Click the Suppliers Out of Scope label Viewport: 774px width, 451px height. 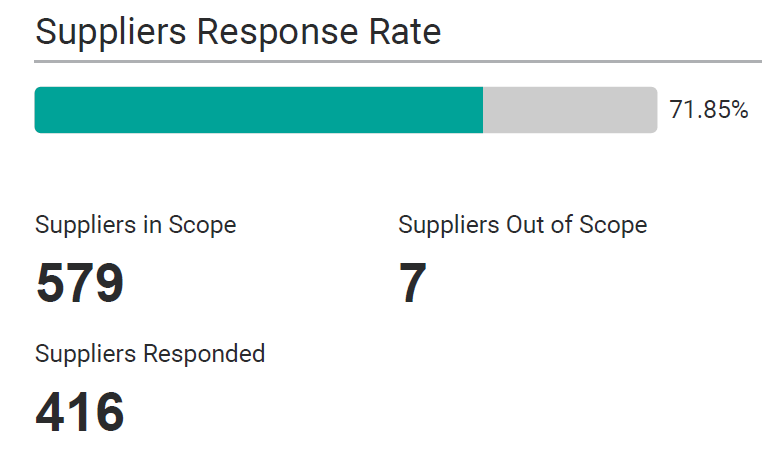[x=523, y=226]
